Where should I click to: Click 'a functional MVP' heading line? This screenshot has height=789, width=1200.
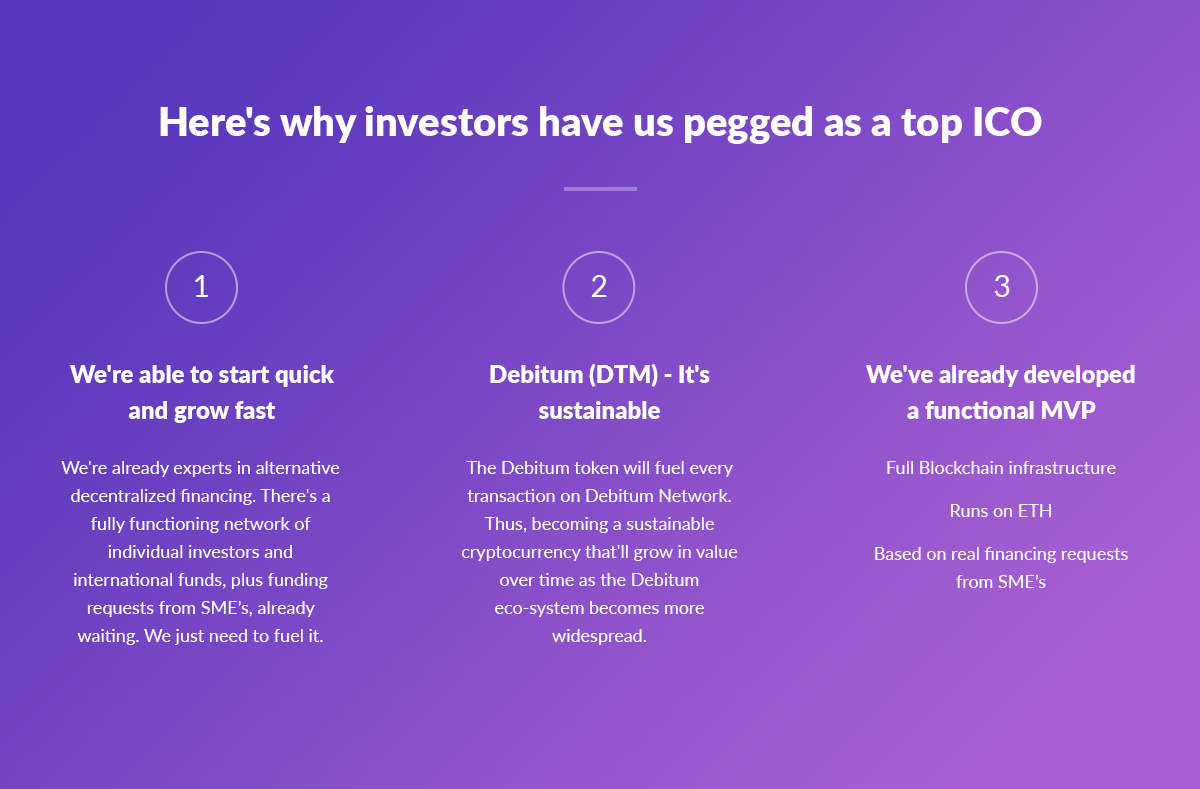pos(1001,411)
